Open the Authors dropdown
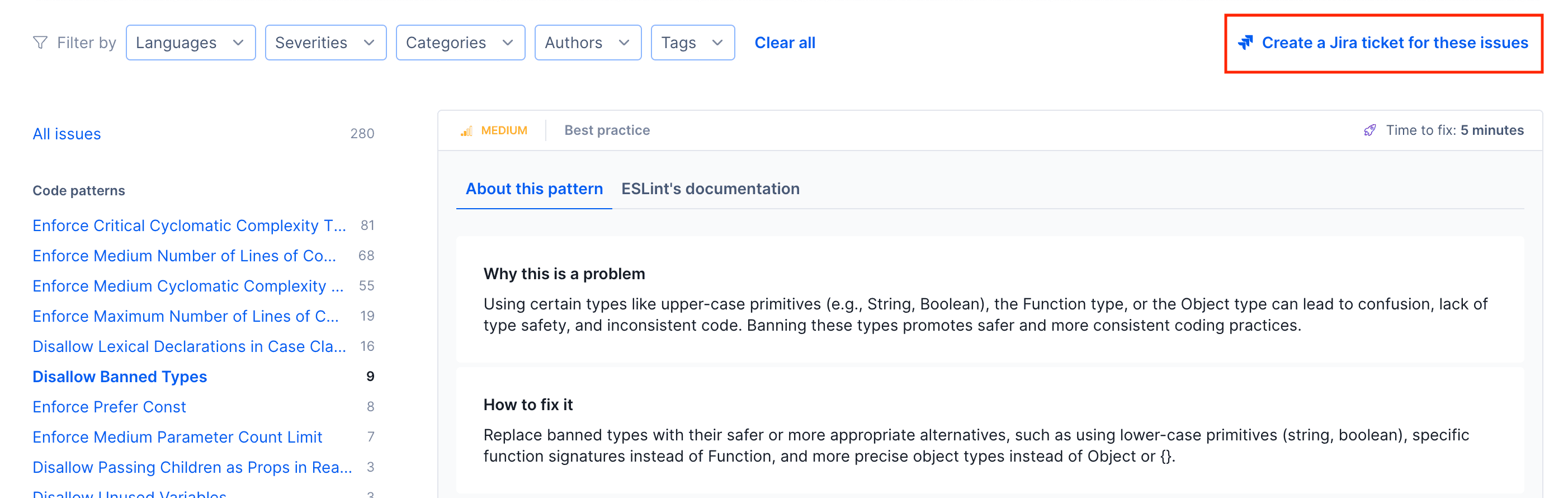This screenshot has width=1568, height=498. [587, 42]
